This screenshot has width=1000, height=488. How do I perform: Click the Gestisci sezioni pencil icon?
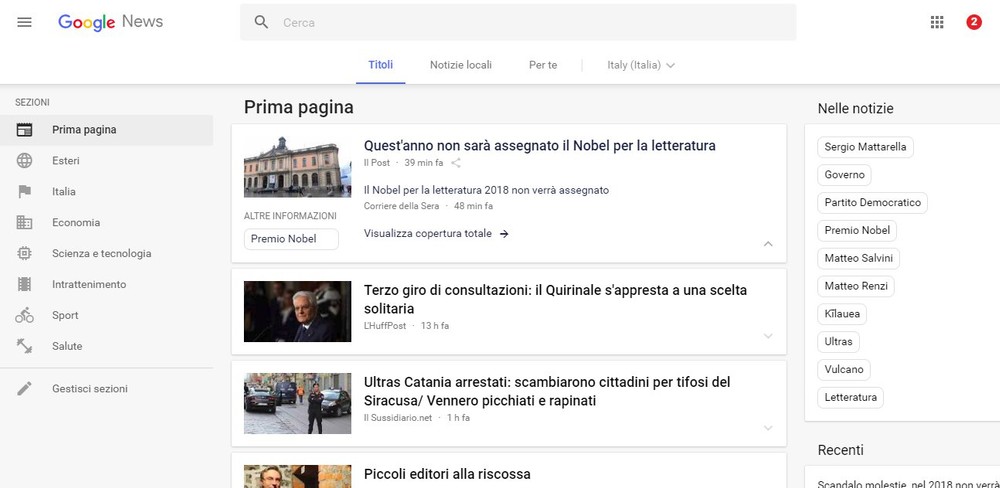[25, 389]
